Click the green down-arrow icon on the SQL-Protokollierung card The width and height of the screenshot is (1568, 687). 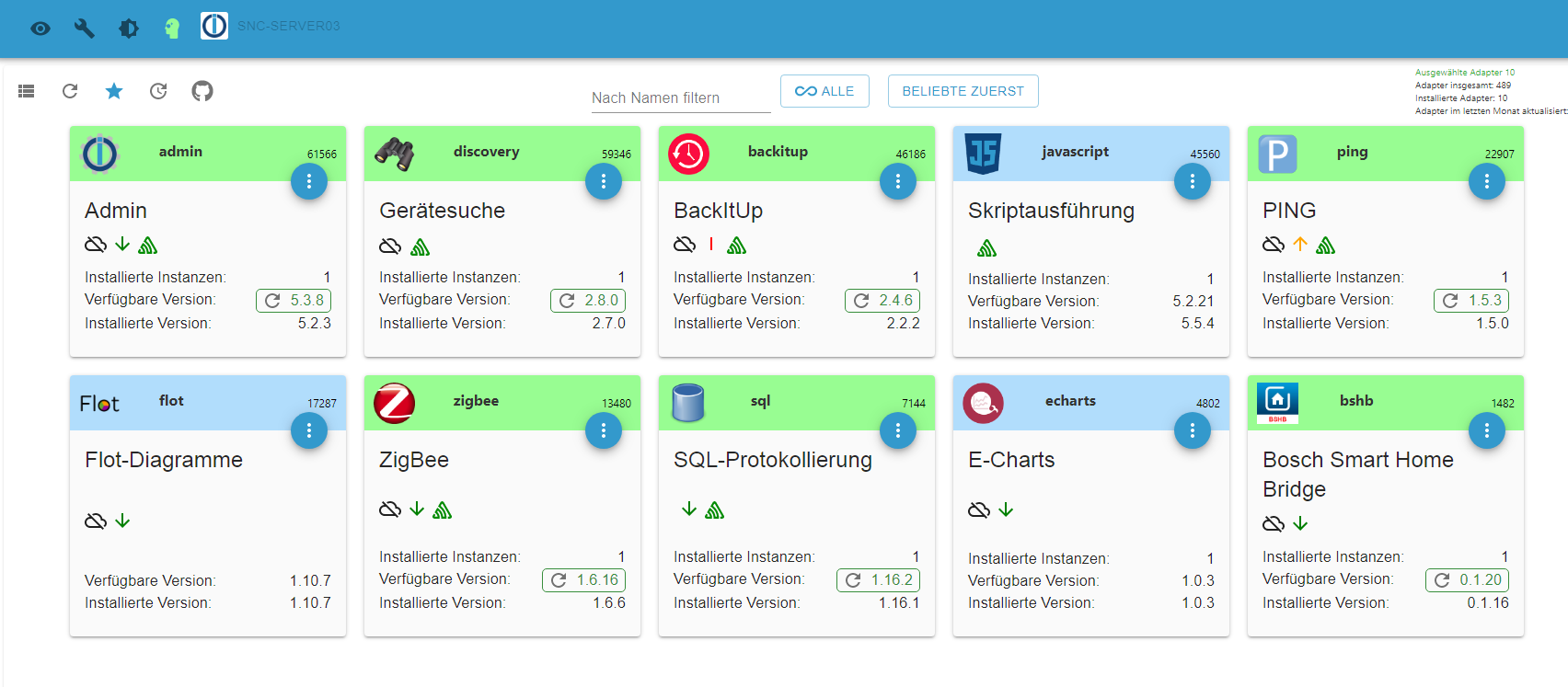[x=689, y=509]
